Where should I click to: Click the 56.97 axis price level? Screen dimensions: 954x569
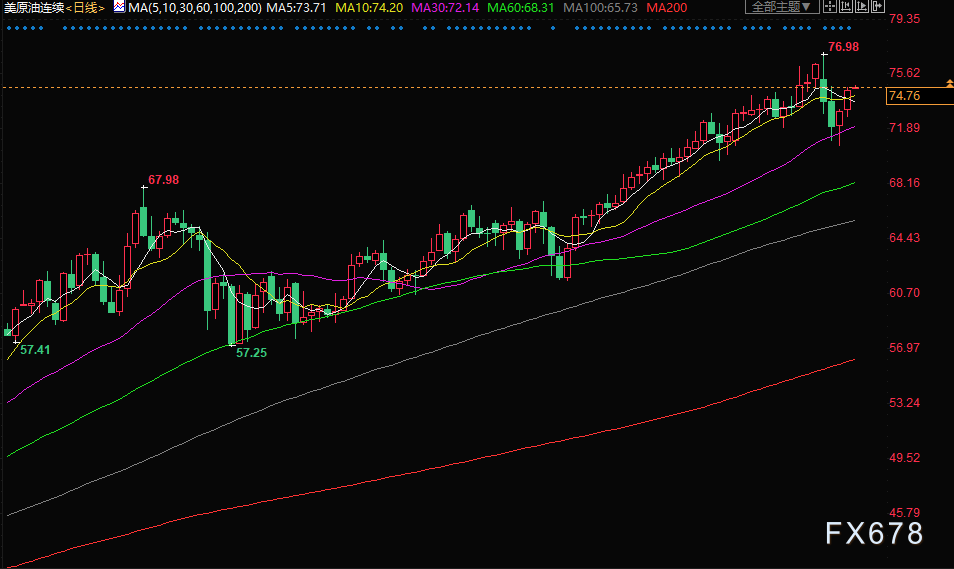(905, 347)
